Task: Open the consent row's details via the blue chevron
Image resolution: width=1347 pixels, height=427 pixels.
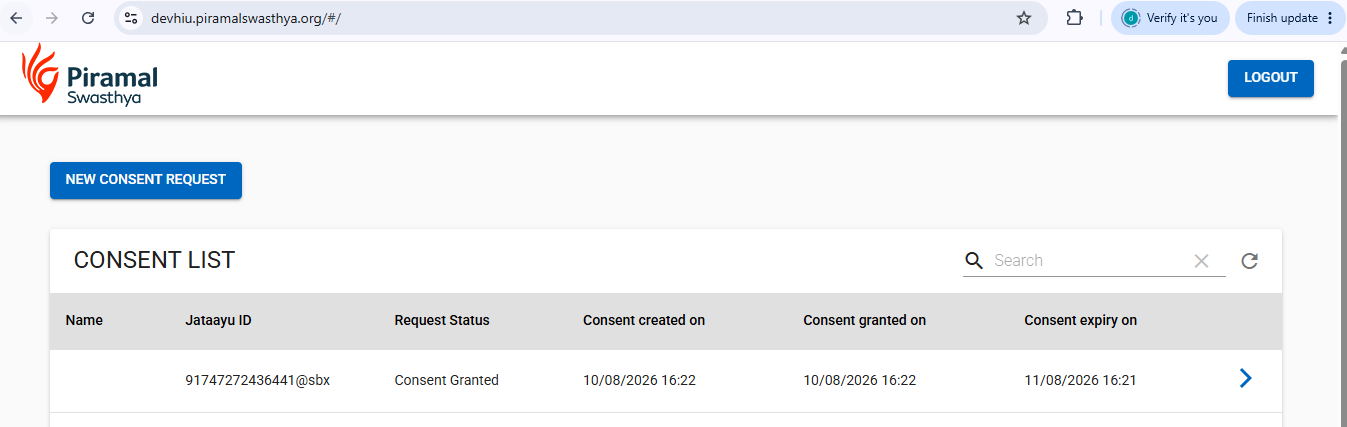Action: [1245, 378]
